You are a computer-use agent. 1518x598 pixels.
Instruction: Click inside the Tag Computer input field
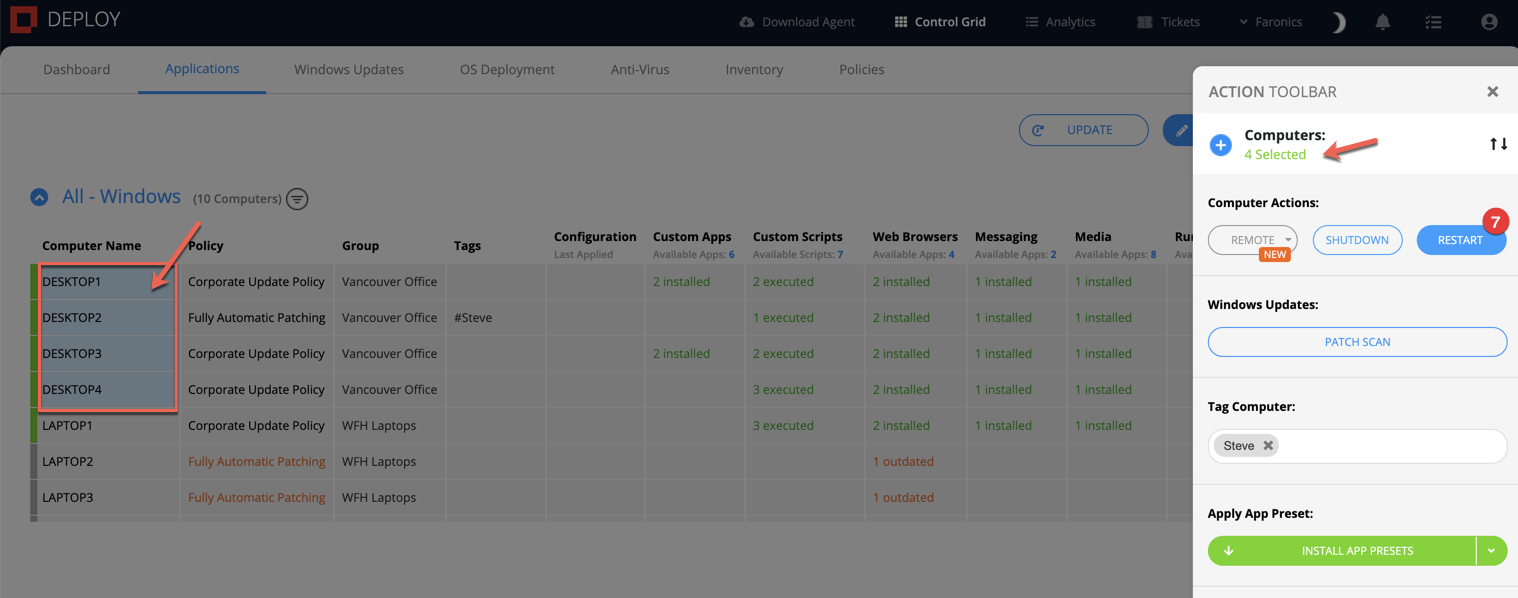coord(1357,446)
